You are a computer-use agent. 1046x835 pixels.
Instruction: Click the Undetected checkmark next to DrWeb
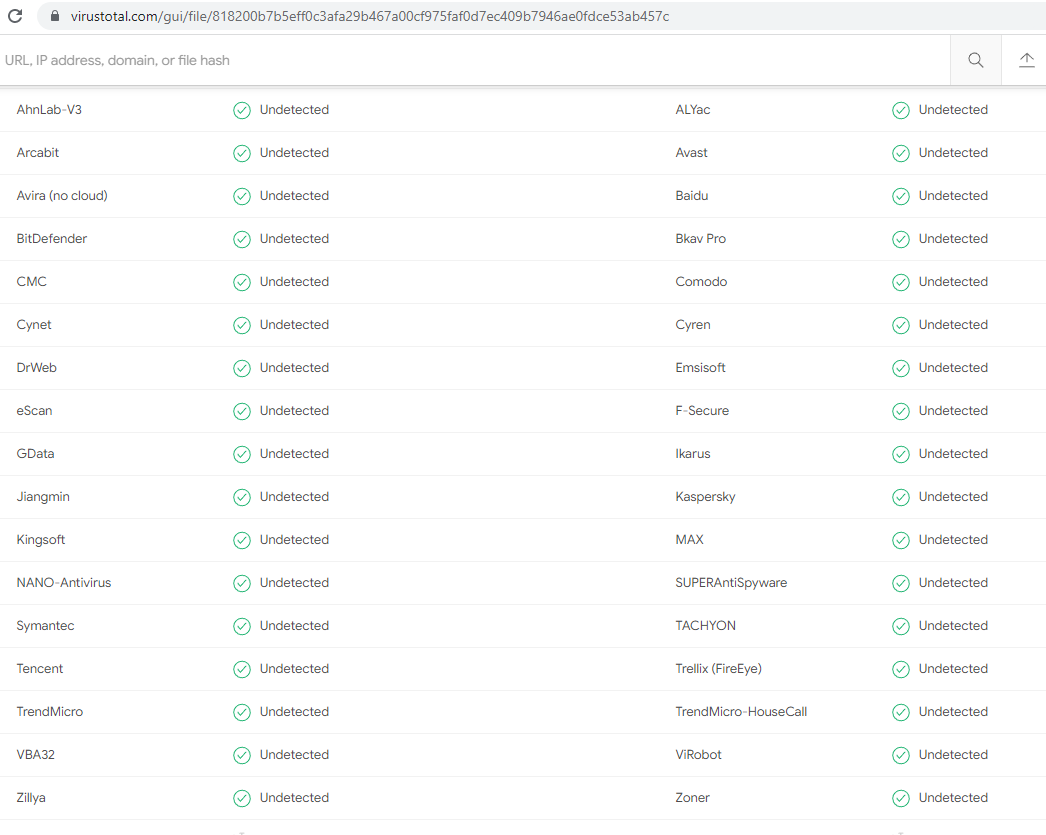click(x=241, y=368)
